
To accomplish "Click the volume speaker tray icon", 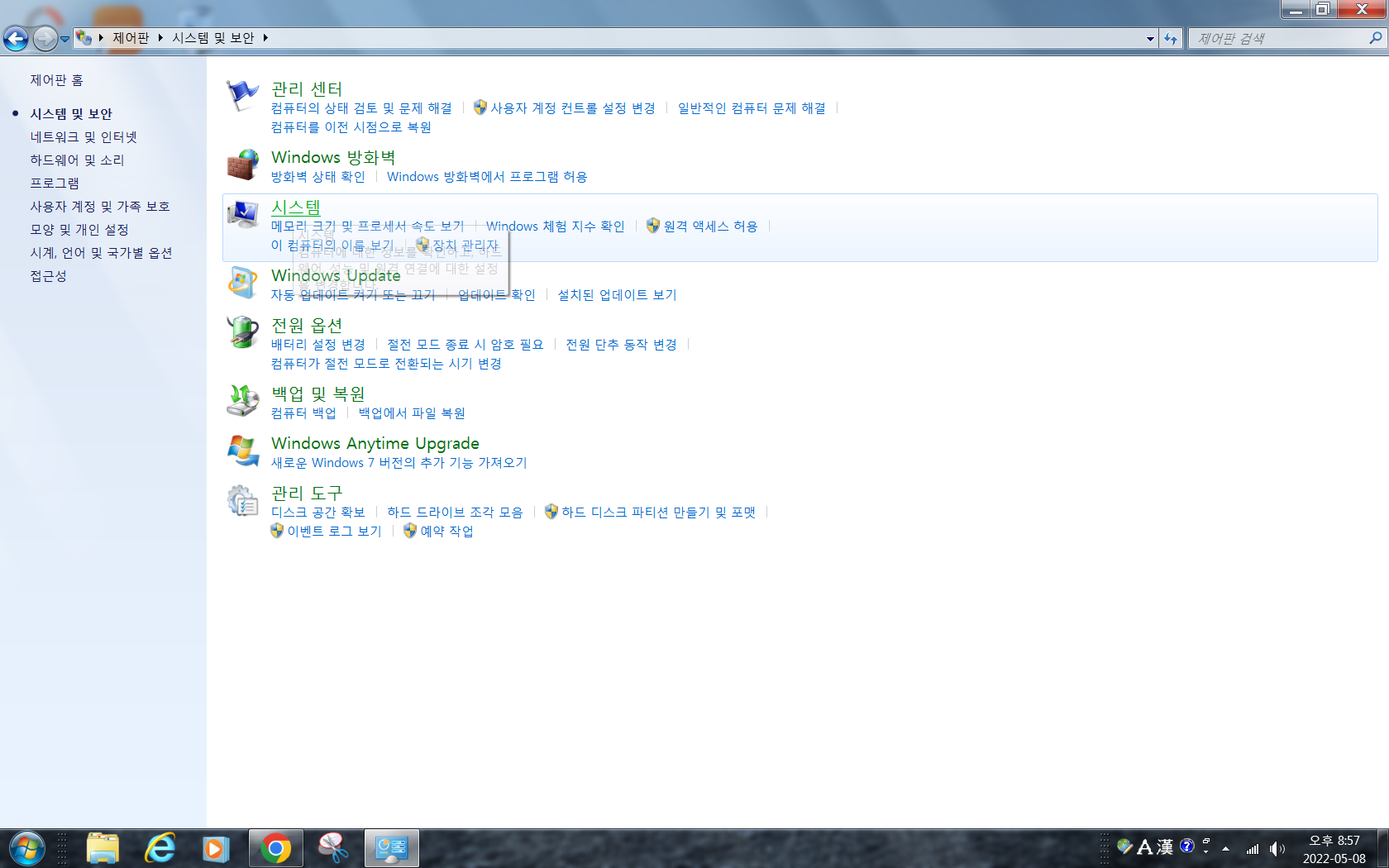I will pyautogui.click(x=1277, y=849).
